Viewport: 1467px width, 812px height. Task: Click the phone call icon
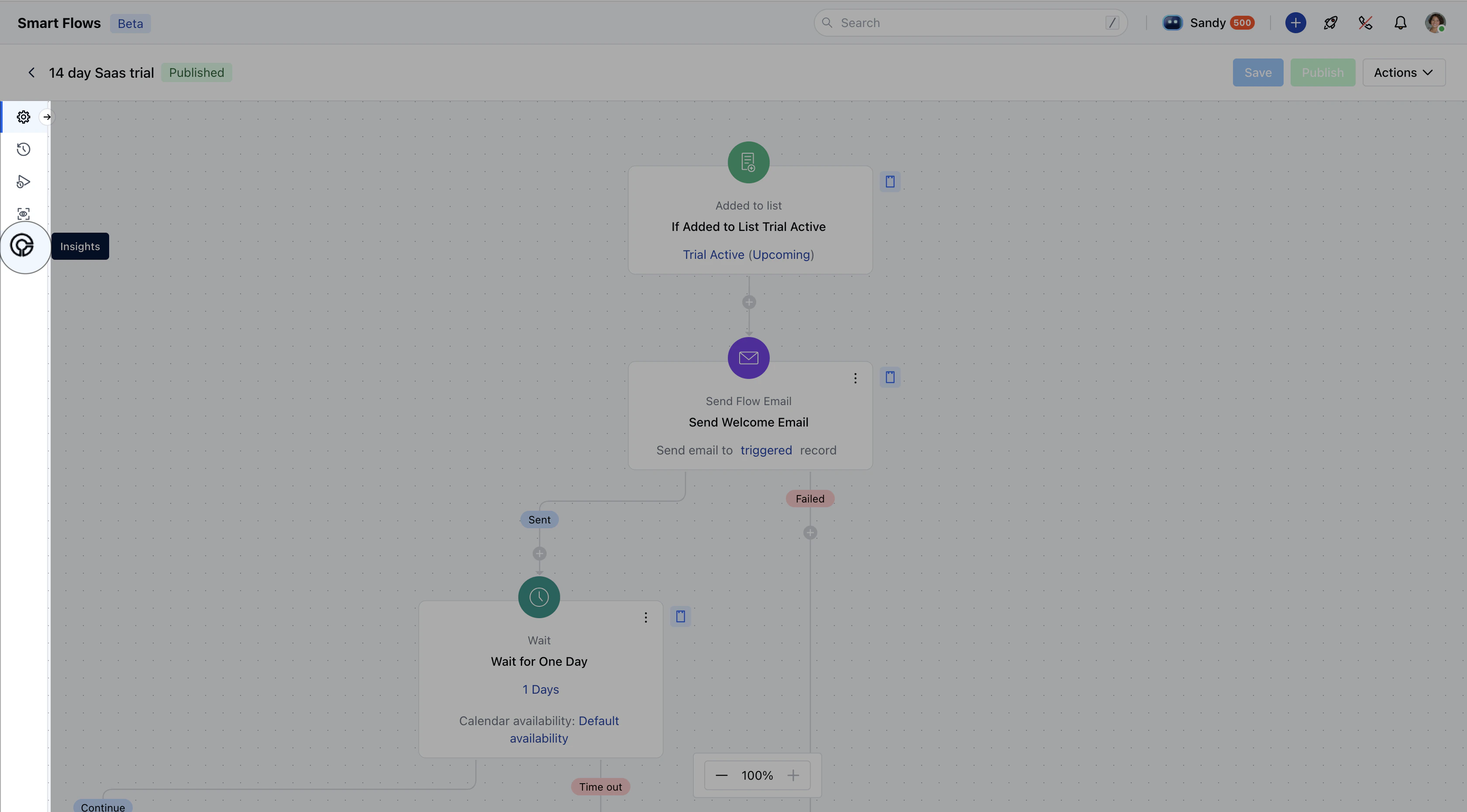click(x=1365, y=23)
